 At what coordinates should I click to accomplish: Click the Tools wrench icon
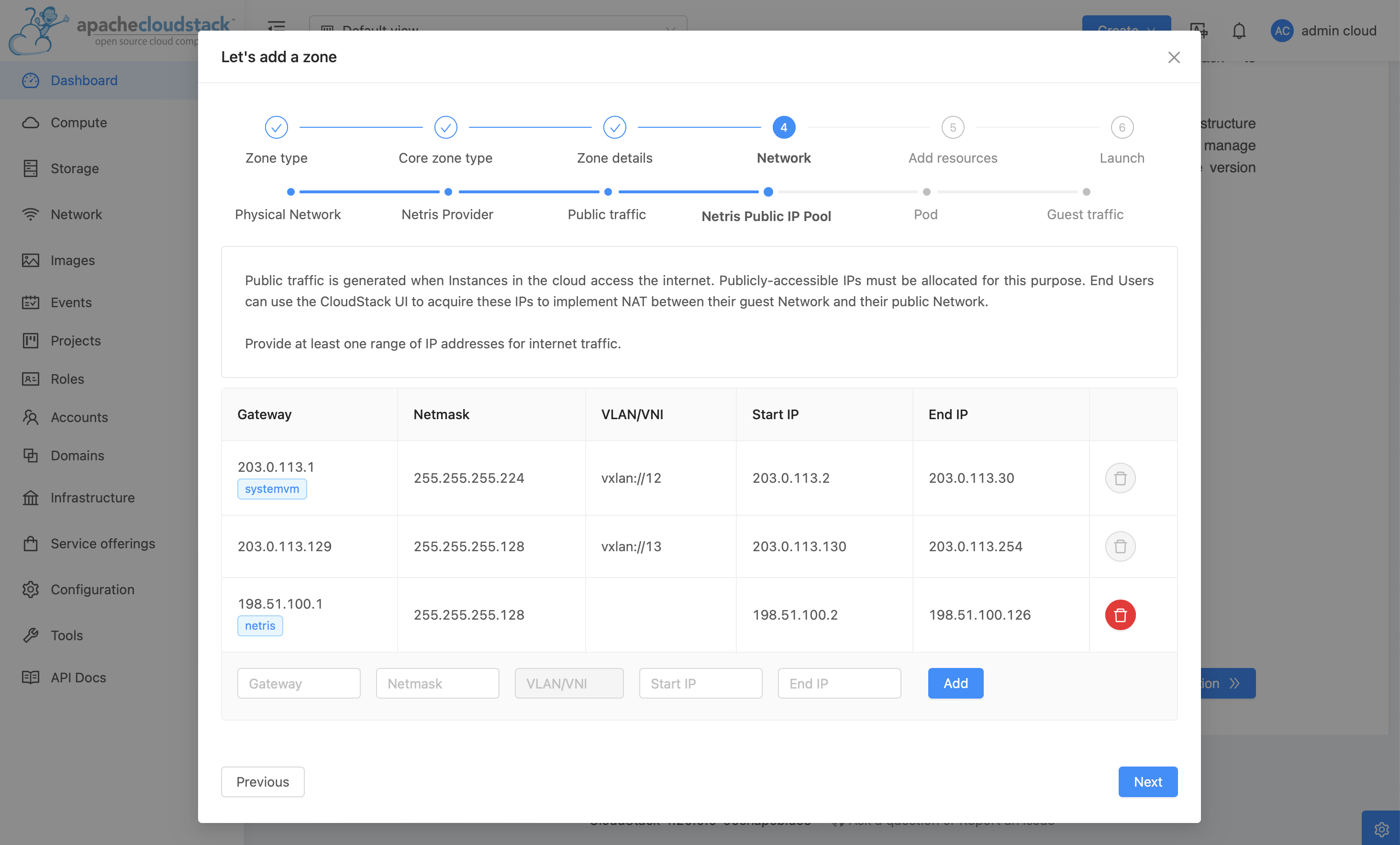[31, 635]
